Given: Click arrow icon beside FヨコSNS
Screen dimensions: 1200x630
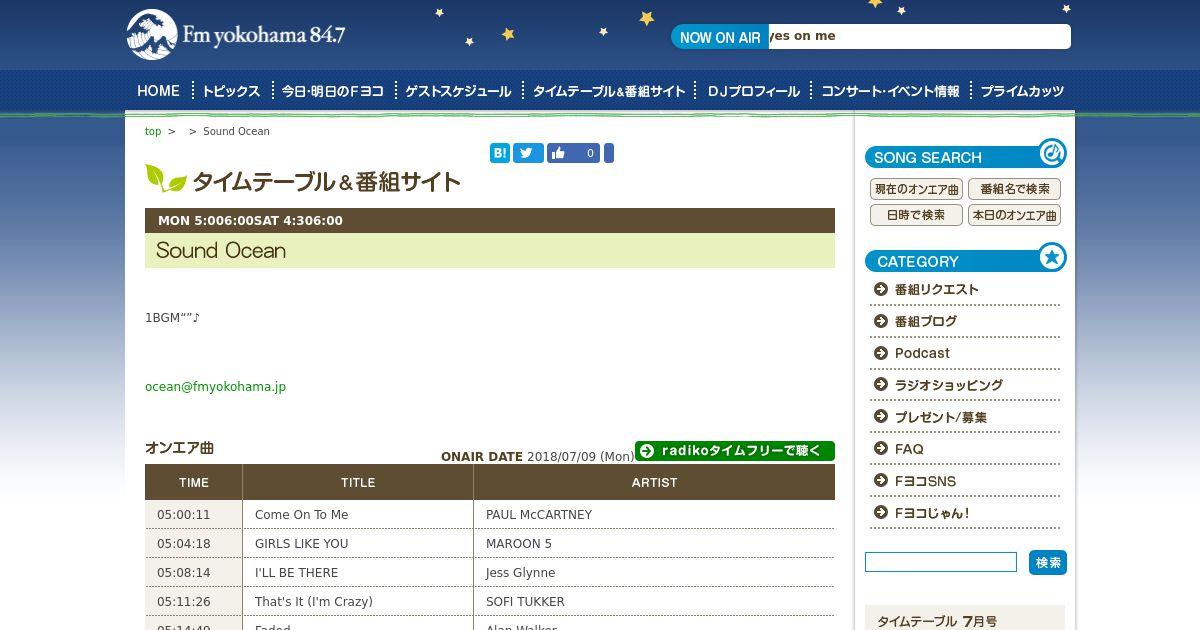Looking at the screenshot, I should pos(881,481).
